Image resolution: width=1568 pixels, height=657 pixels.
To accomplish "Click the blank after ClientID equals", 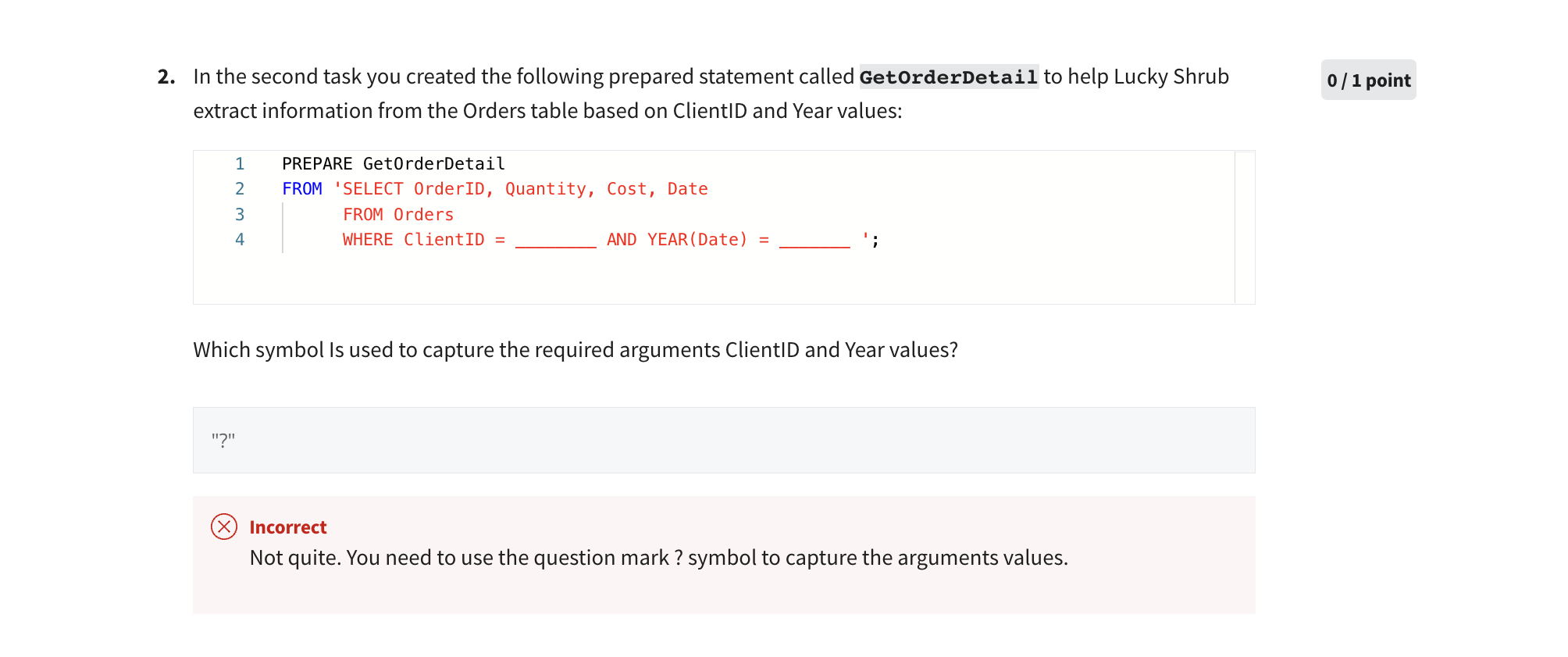I will click(555, 241).
